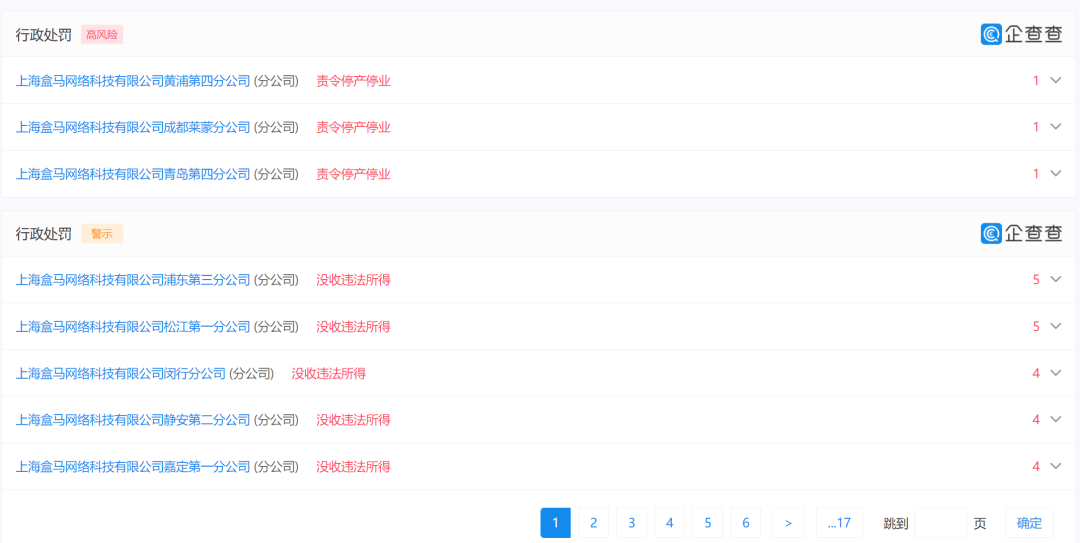Expand the 闵行分公司 penalty row
Viewport: 1080px width, 543px height.
(1055, 373)
